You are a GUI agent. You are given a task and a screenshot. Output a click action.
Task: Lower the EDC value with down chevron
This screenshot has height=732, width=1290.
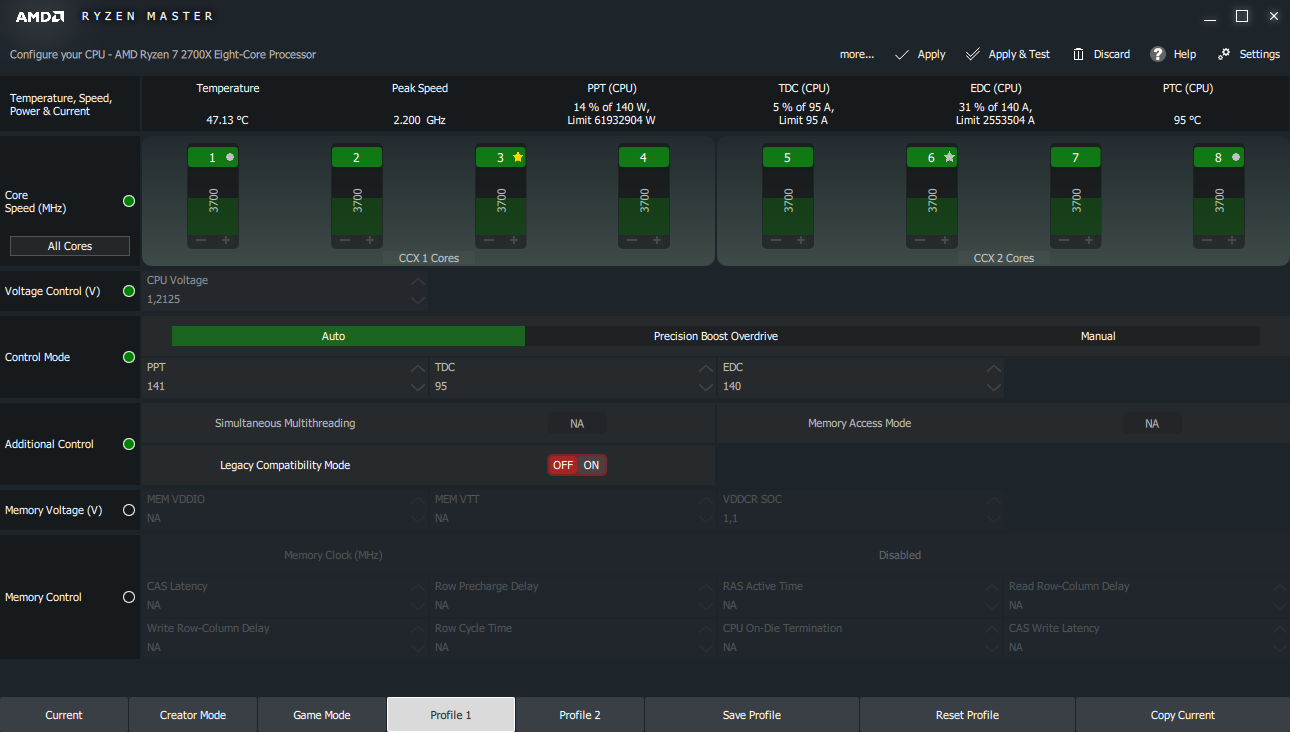point(993,386)
